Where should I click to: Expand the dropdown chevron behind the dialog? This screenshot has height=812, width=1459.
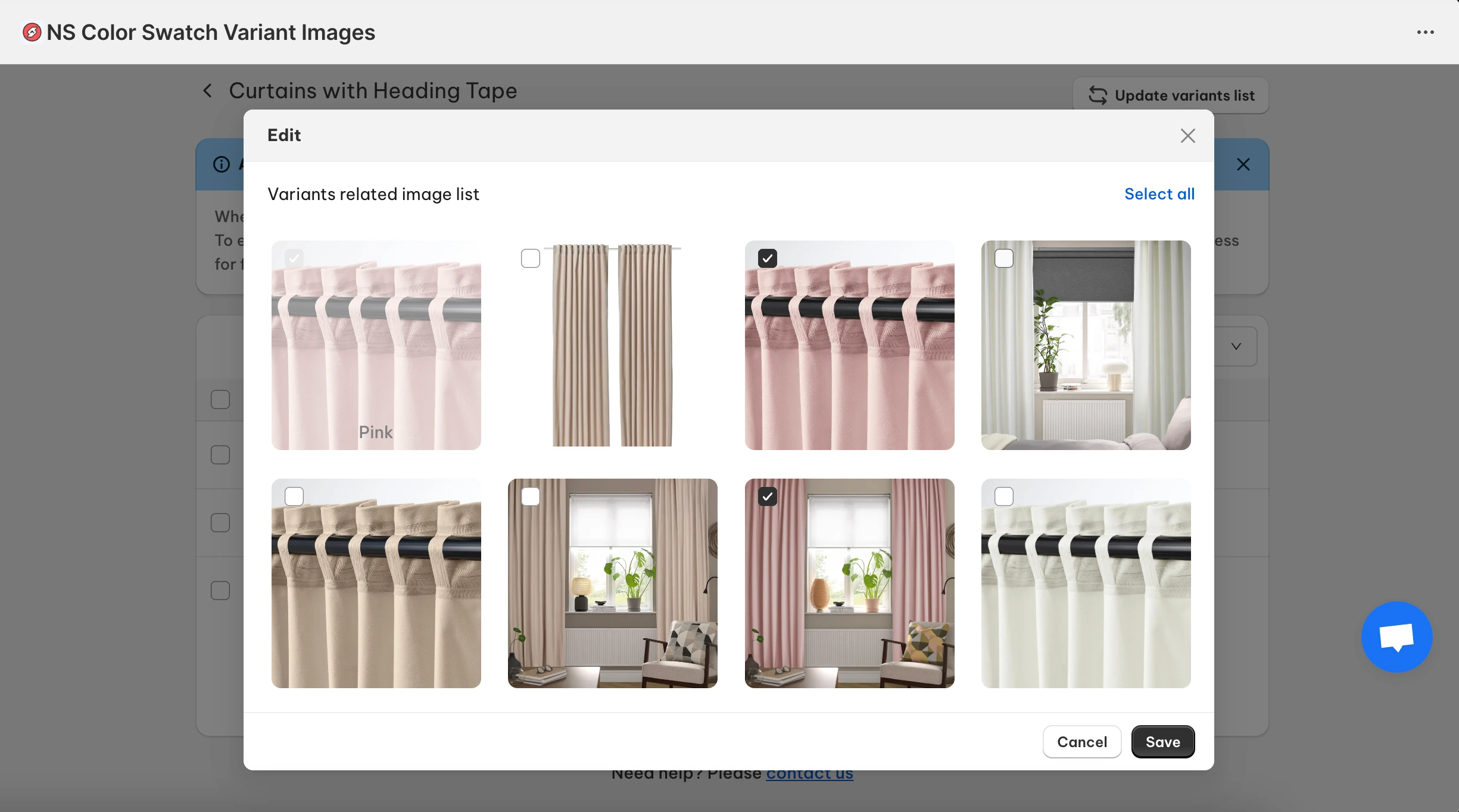click(1236, 346)
